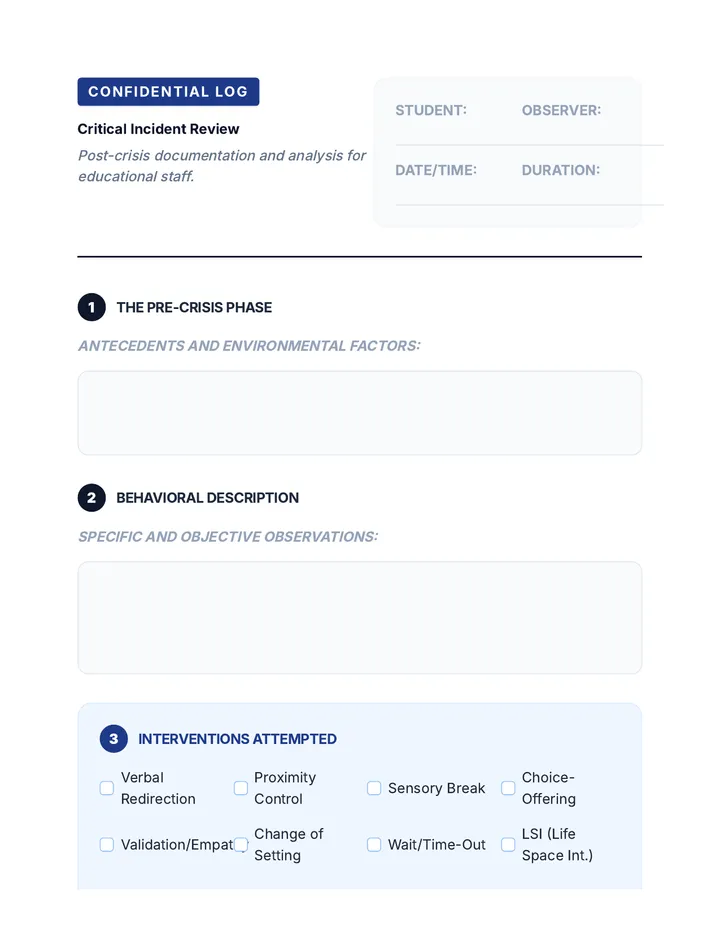The height and width of the screenshot is (932, 720).
Task: Click the CONFIDENTIAL LOG badge
Action: [168, 92]
